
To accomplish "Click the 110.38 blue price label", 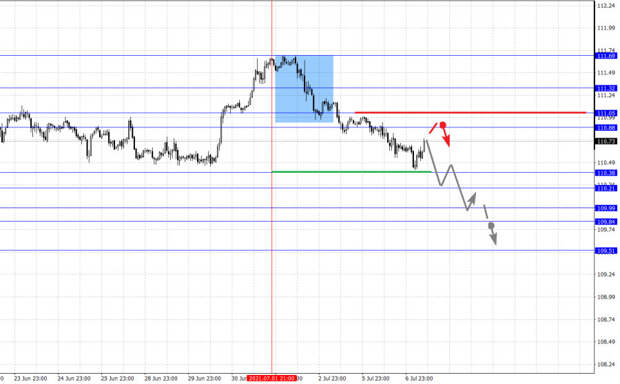I will pyautogui.click(x=606, y=173).
